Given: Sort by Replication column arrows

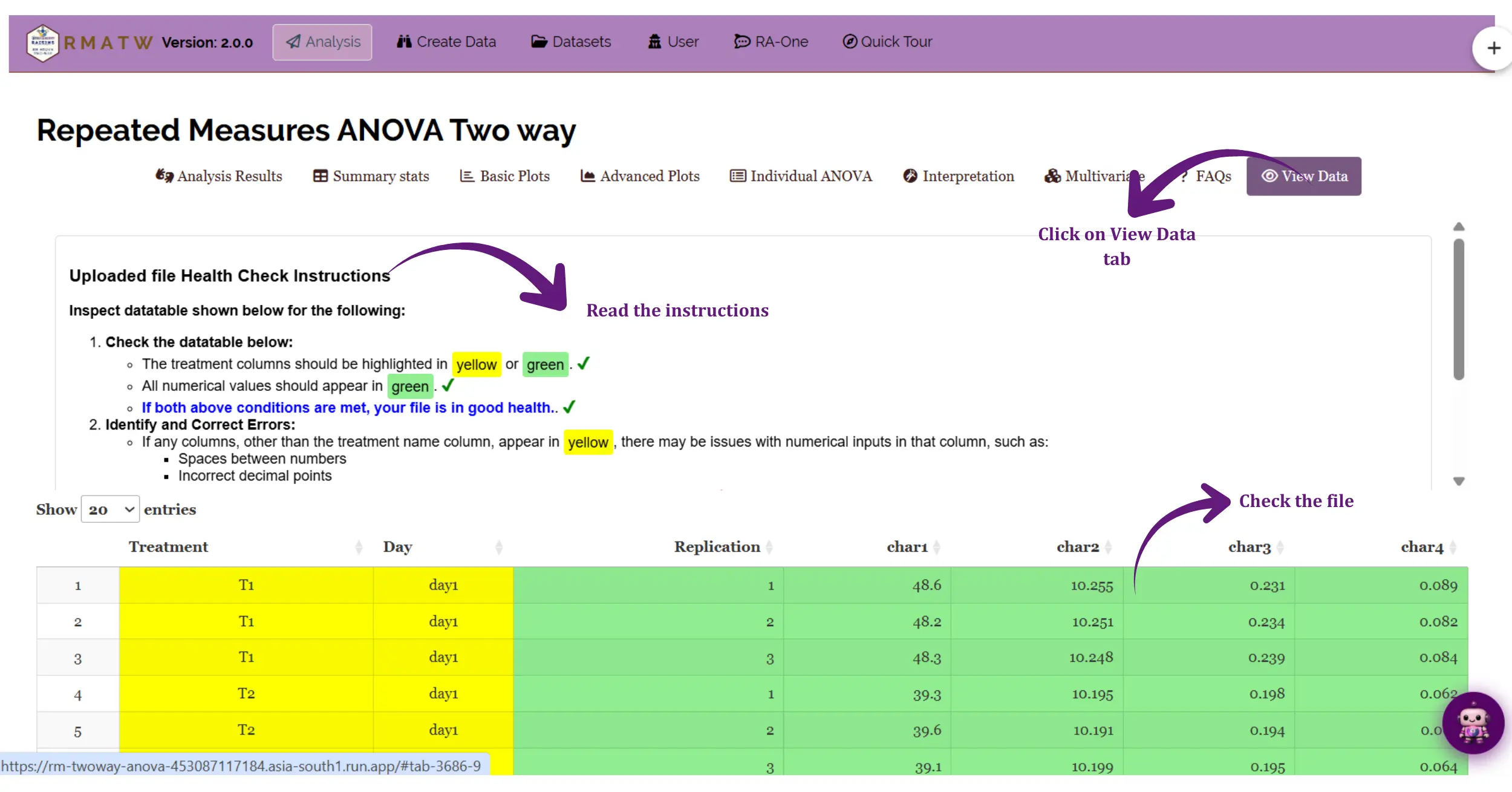Looking at the screenshot, I should click(769, 547).
